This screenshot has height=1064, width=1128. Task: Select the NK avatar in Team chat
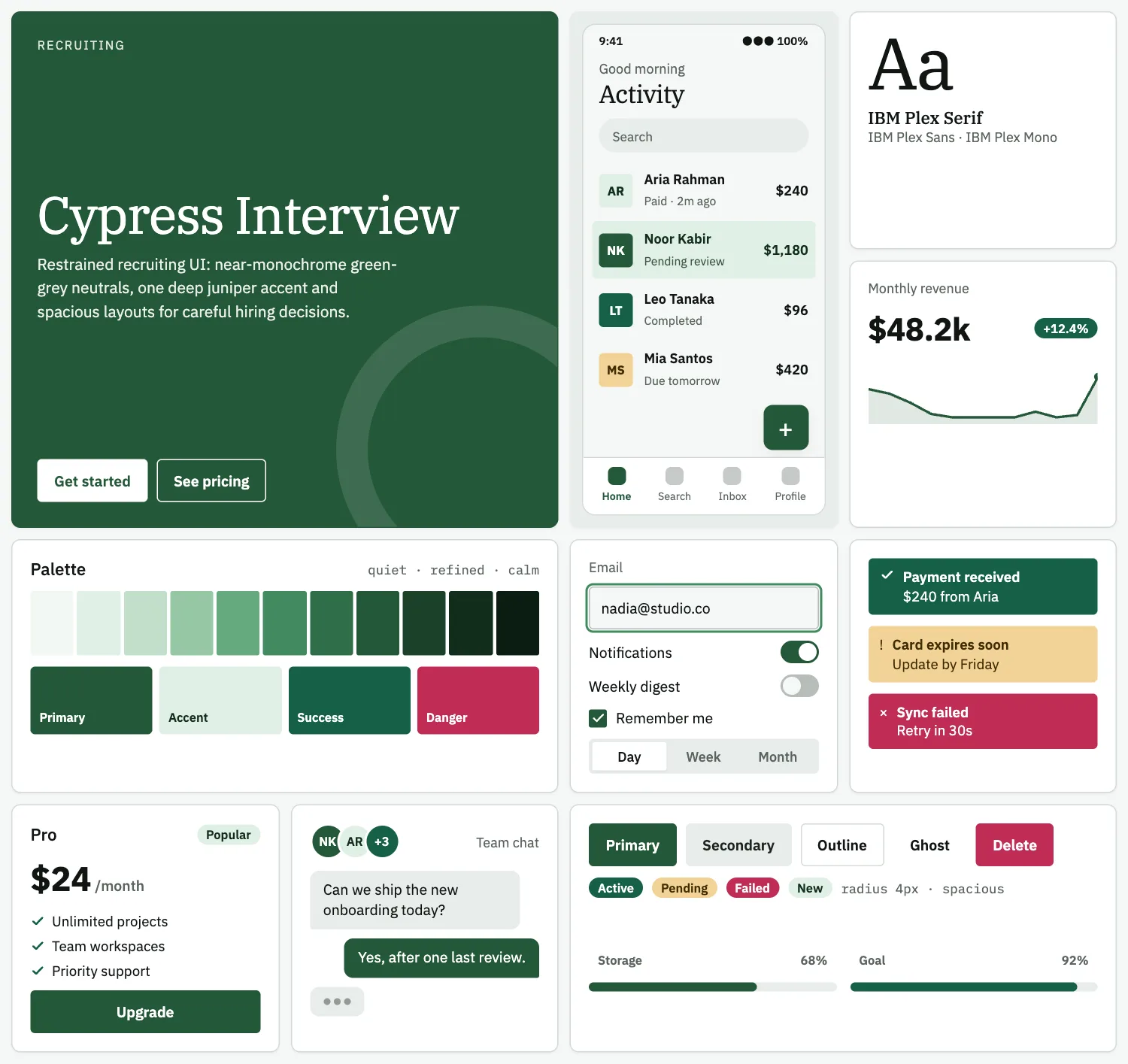coord(326,841)
